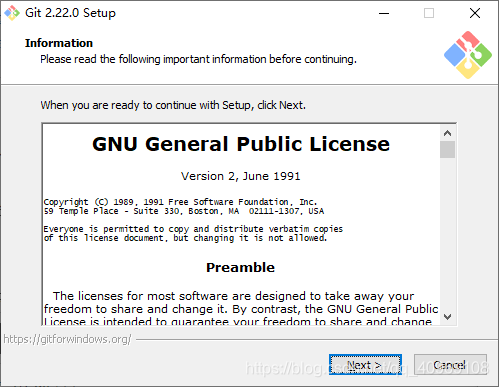Minimize the Git 2.22.0 Setup window
This screenshot has height=387, width=499.
(384, 13)
